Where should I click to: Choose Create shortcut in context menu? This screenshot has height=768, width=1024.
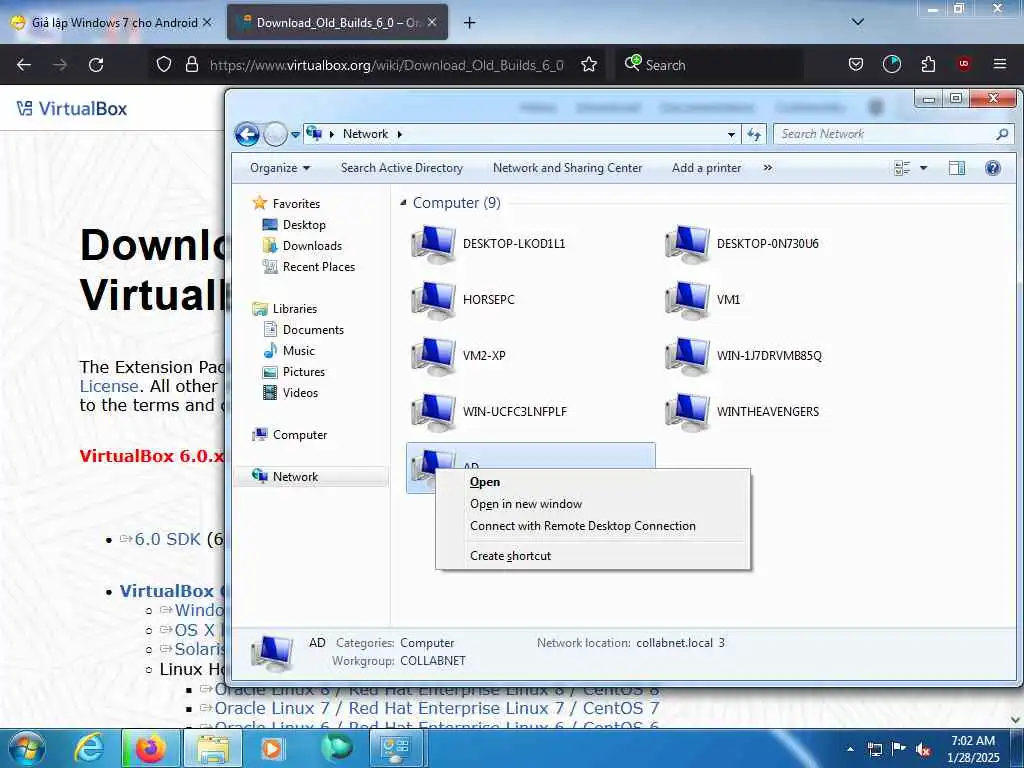tap(593, 556)
